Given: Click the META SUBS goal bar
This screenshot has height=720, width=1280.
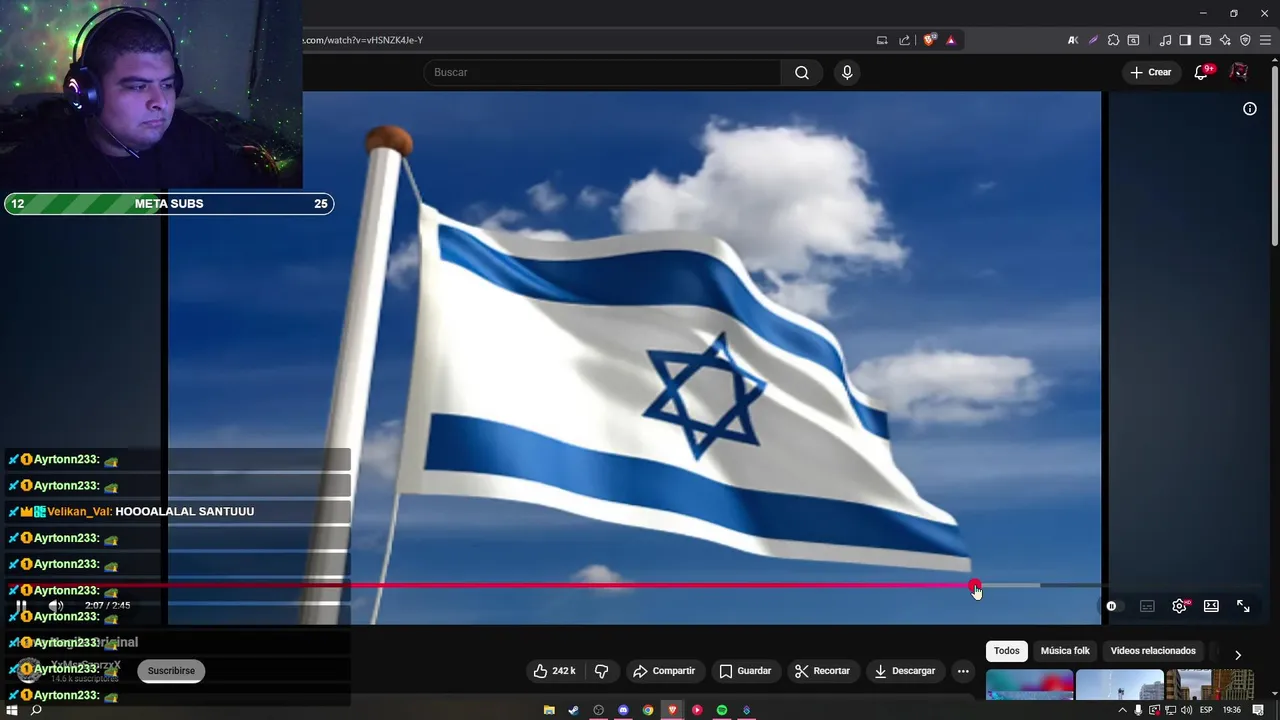Looking at the screenshot, I should [169, 204].
